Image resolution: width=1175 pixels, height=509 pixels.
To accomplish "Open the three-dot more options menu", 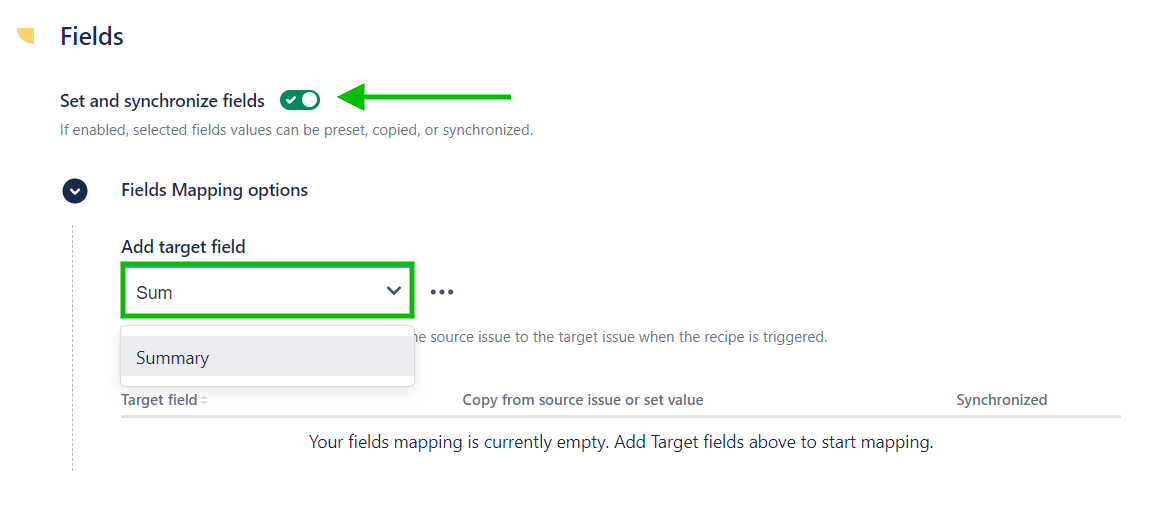I will point(442,292).
